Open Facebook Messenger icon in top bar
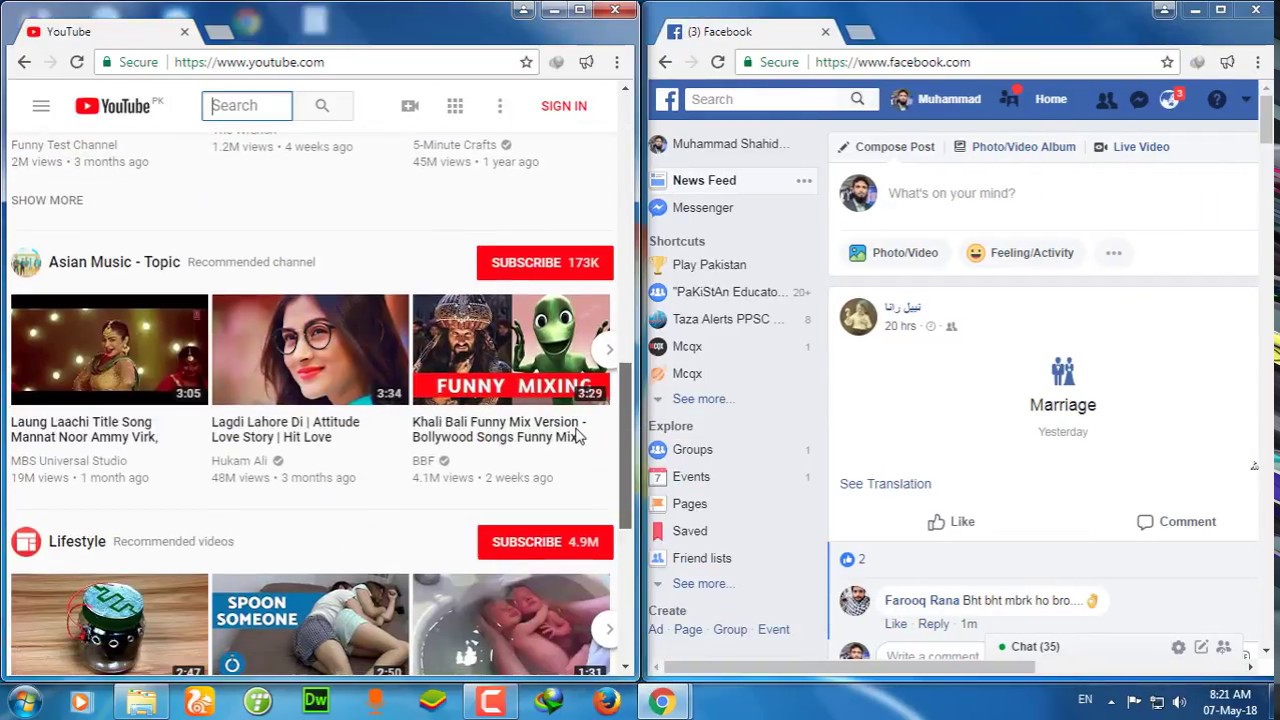Viewport: 1280px width, 720px height. pyautogui.click(x=1139, y=99)
